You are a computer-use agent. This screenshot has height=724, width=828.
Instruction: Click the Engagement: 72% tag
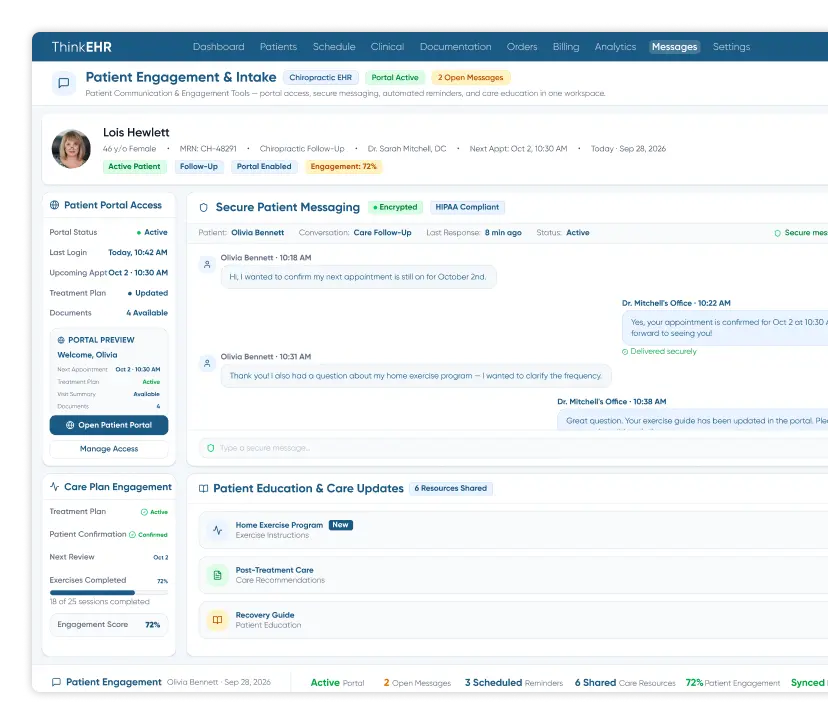pos(343,167)
